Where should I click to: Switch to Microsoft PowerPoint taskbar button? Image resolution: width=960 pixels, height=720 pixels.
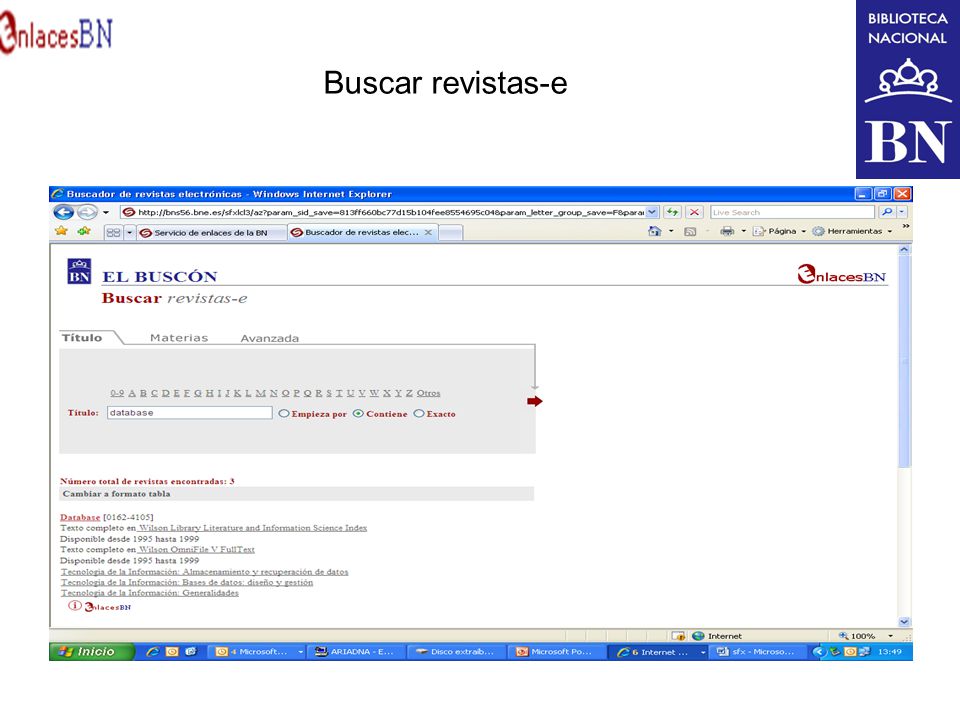[558, 652]
